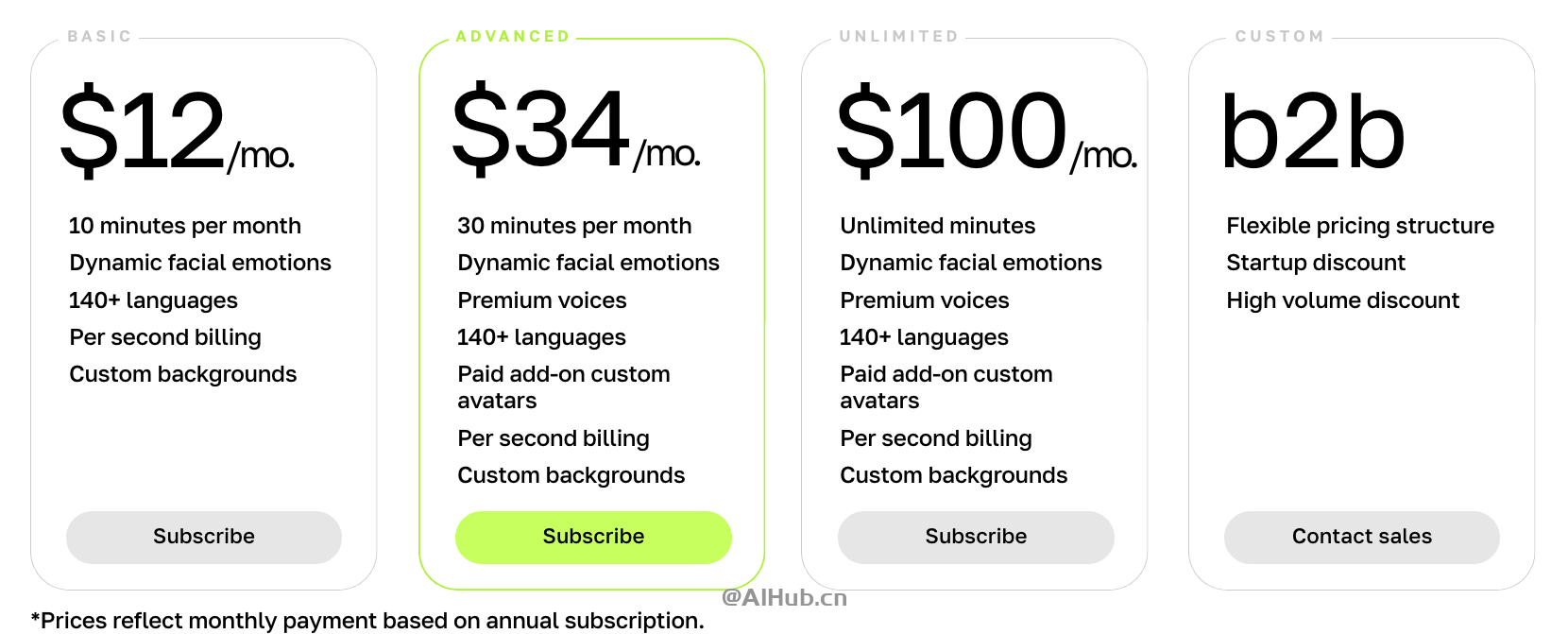Screen dimensions: 1568x634
Task: Click 'Unlimited minutes' feature text
Action: coord(938,226)
